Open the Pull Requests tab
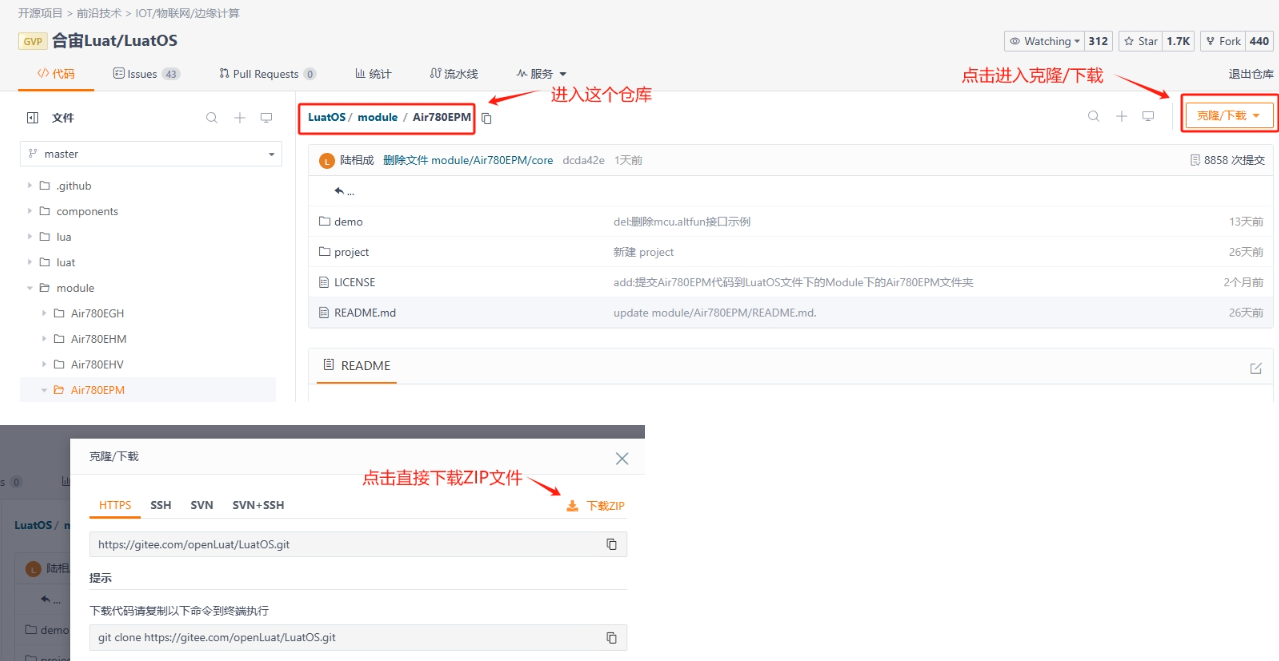1279x661 pixels. (x=267, y=74)
